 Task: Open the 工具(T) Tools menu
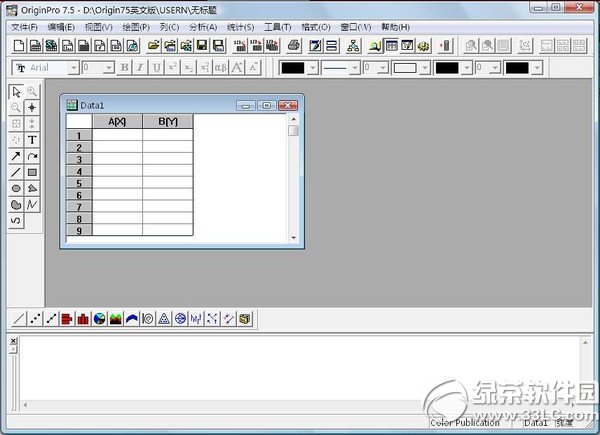pos(278,27)
